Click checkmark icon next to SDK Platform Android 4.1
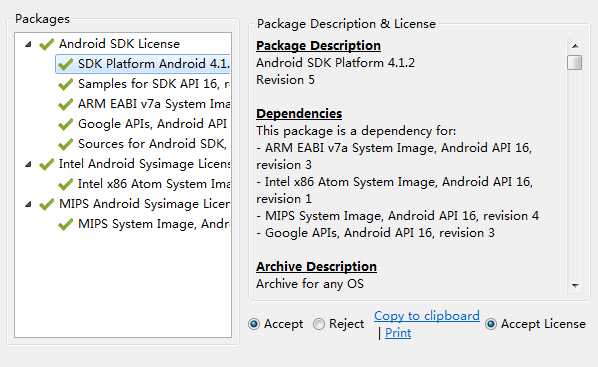Image resolution: width=598 pixels, height=367 pixels. 66,64
